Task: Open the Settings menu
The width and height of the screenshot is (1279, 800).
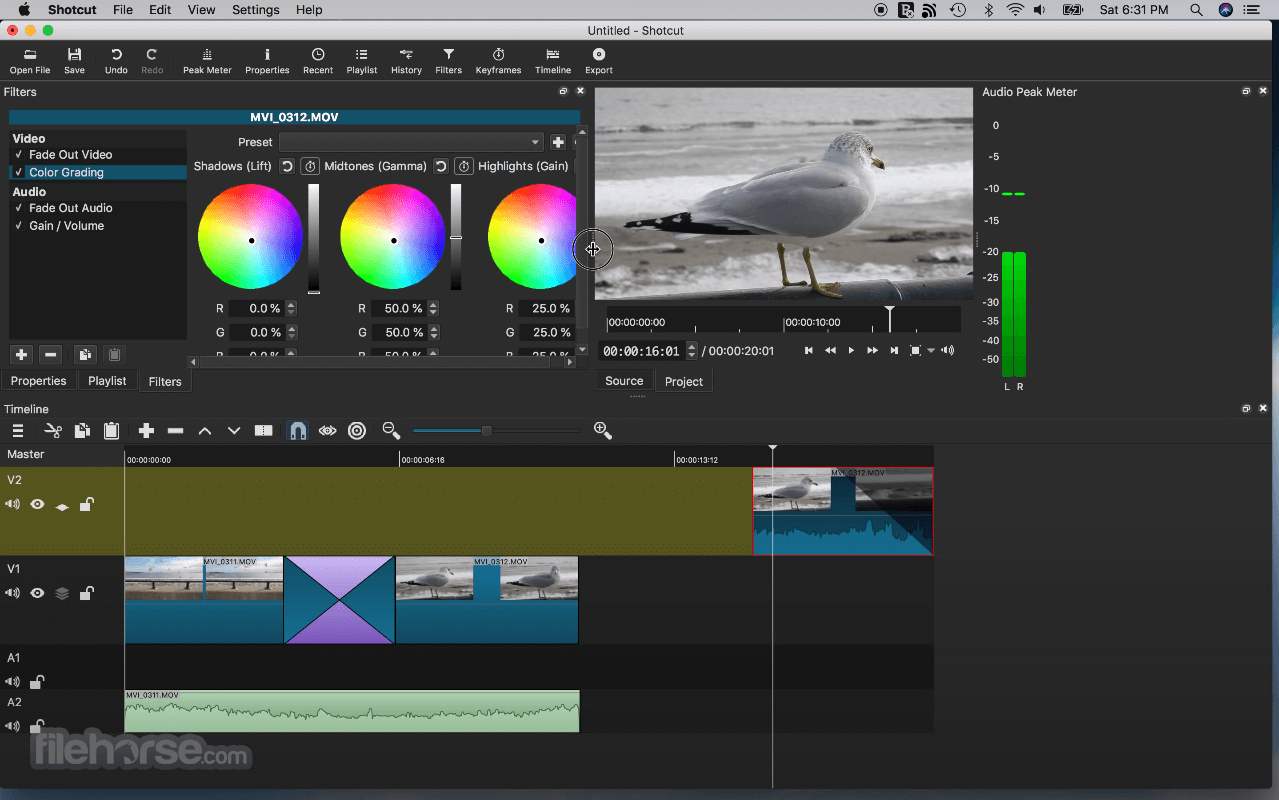Action: click(x=255, y=9)
